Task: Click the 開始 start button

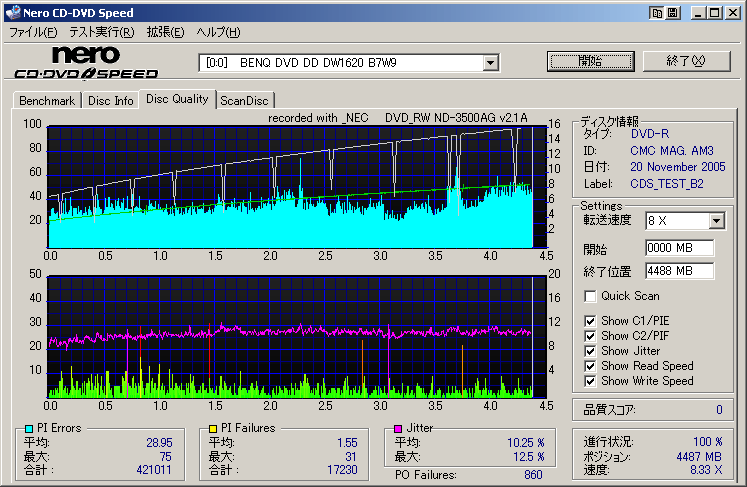Action: pyautogui.click(x=590, y=61)
